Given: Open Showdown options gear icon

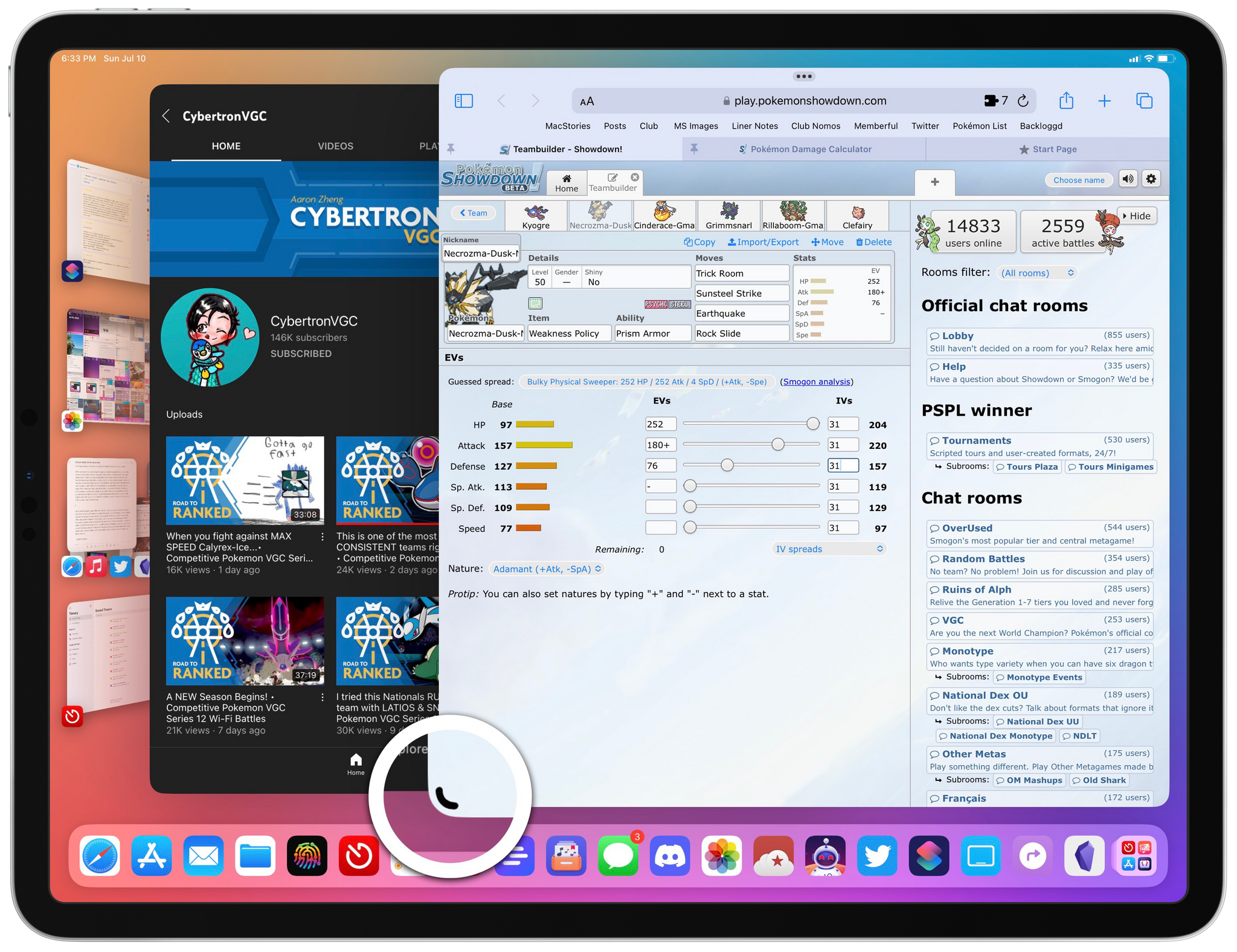Looking at the screenshot, I should tap(1151, 179).
